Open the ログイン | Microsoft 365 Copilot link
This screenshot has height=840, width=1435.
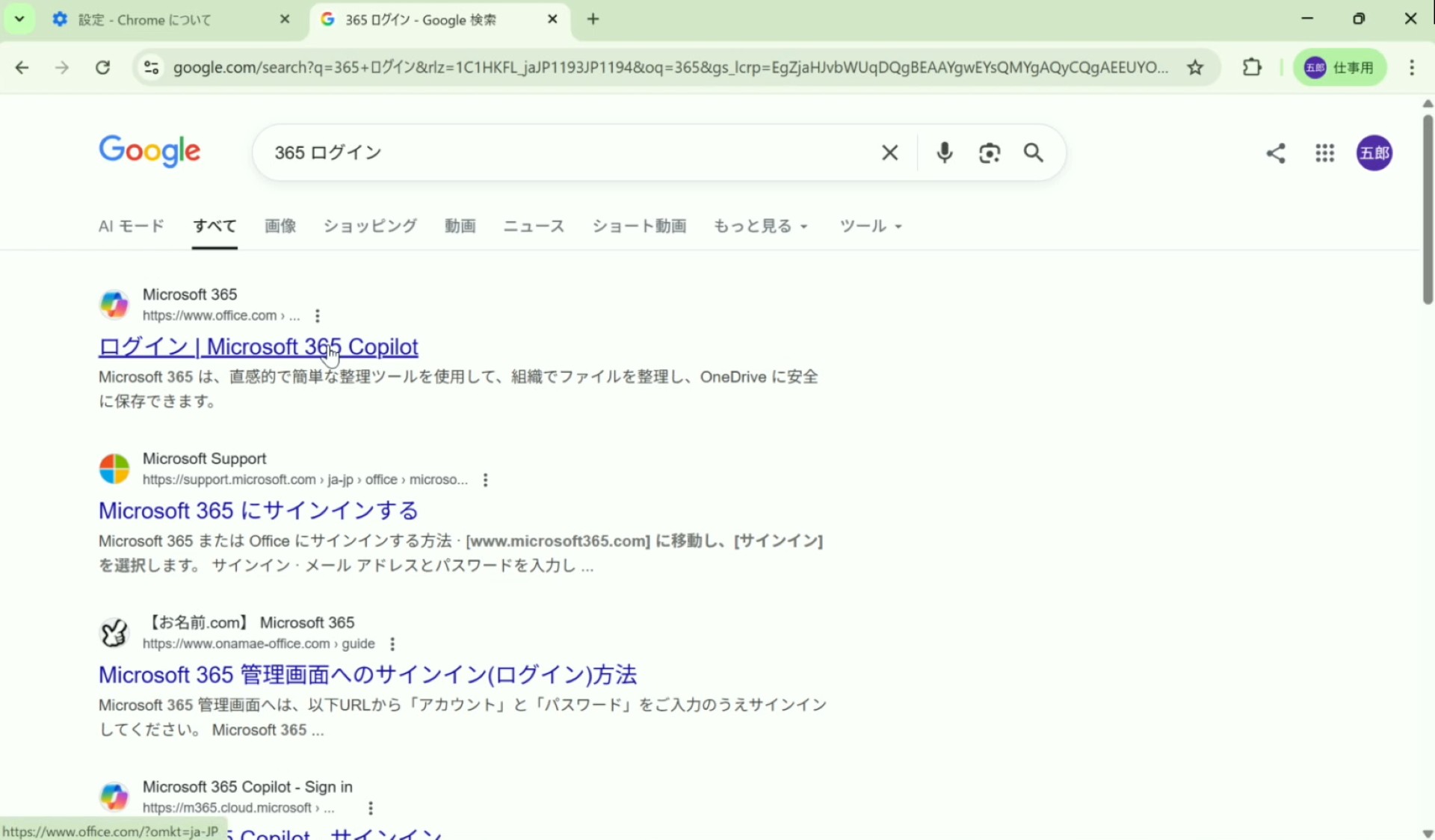258,347
